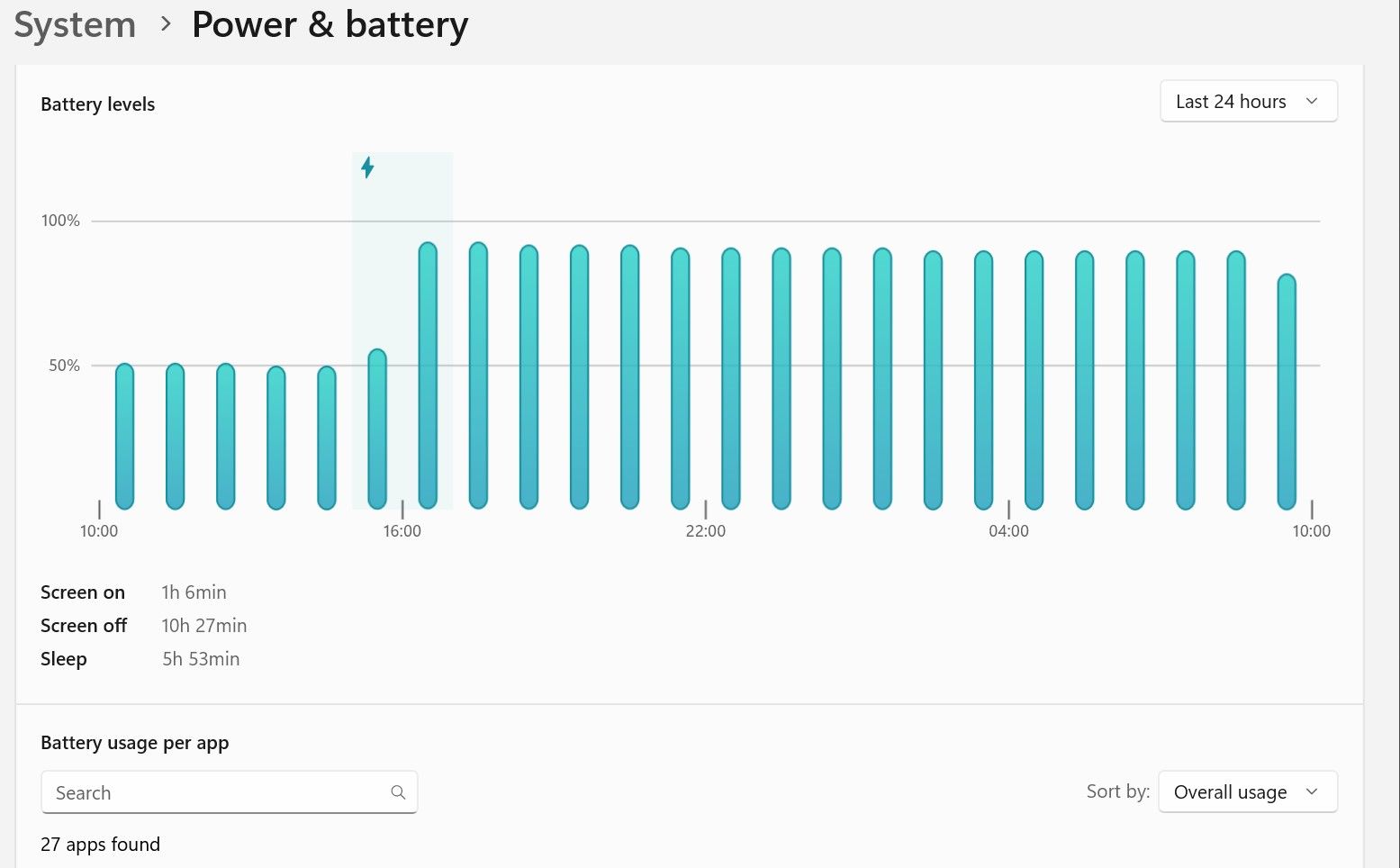Click the Sleep duration value

tap(201, 659)
